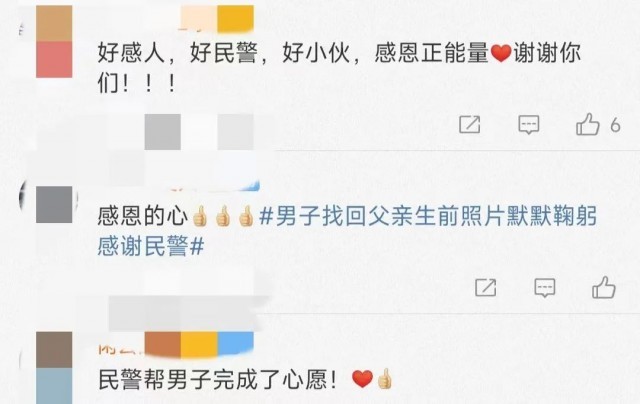Select the comment text 民警帮男子完成了心愿
The width and height of the screenshot is (640, 404).
point(217,380)
